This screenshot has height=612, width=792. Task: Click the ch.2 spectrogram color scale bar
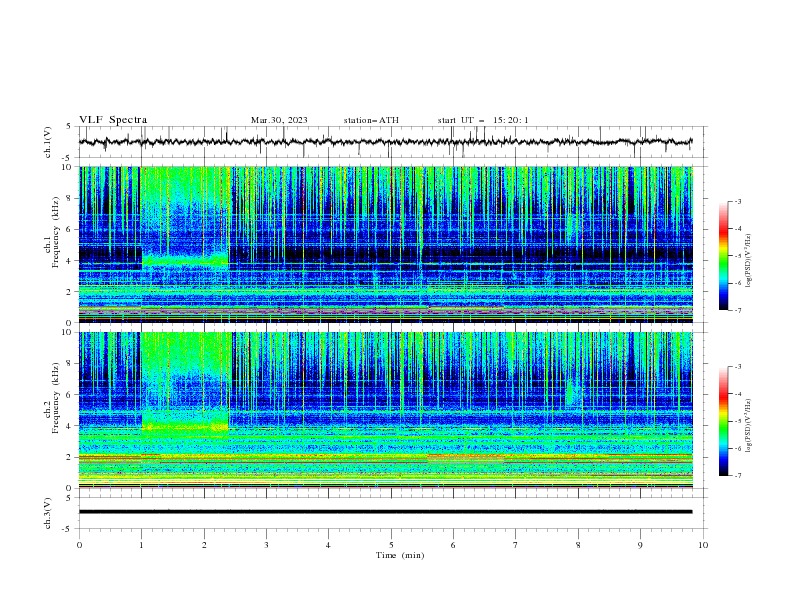click(x=723, y=421)
